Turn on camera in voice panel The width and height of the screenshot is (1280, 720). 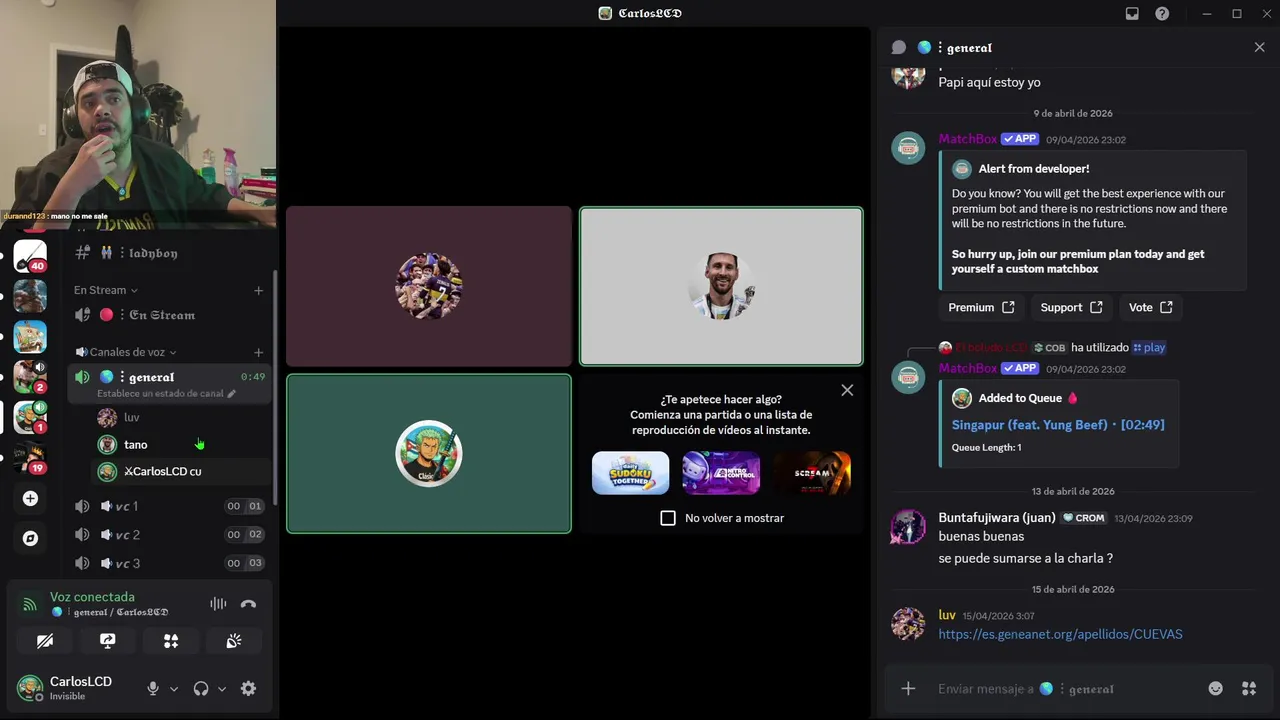pyautogui.click(x=45, y=641)
